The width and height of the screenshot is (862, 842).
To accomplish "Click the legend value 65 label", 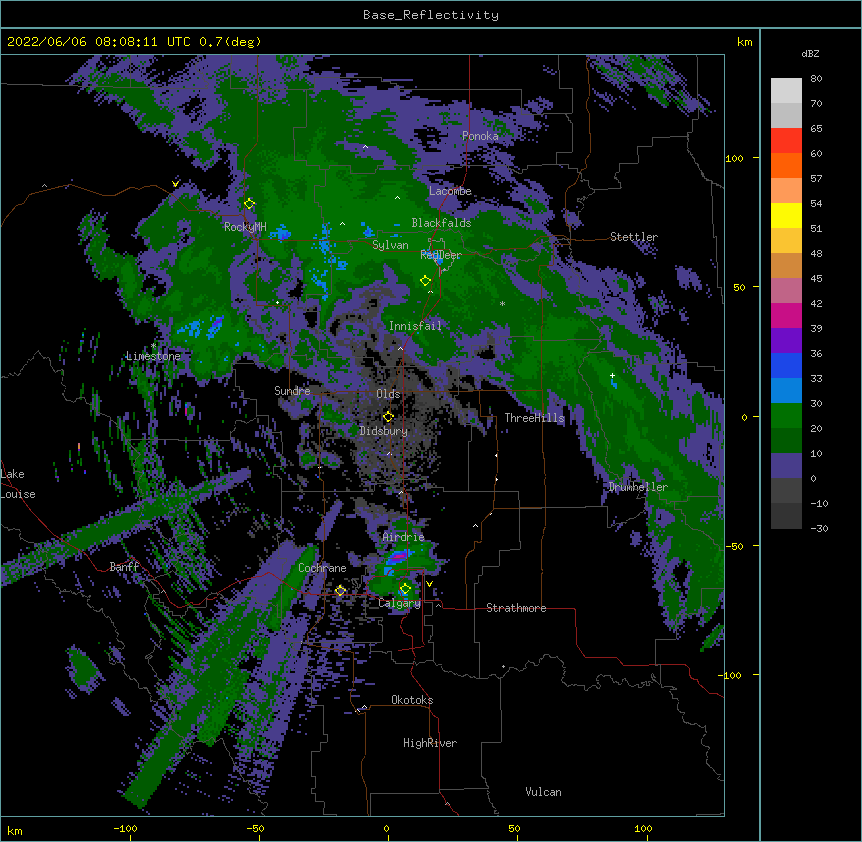I will pos(816,129).
